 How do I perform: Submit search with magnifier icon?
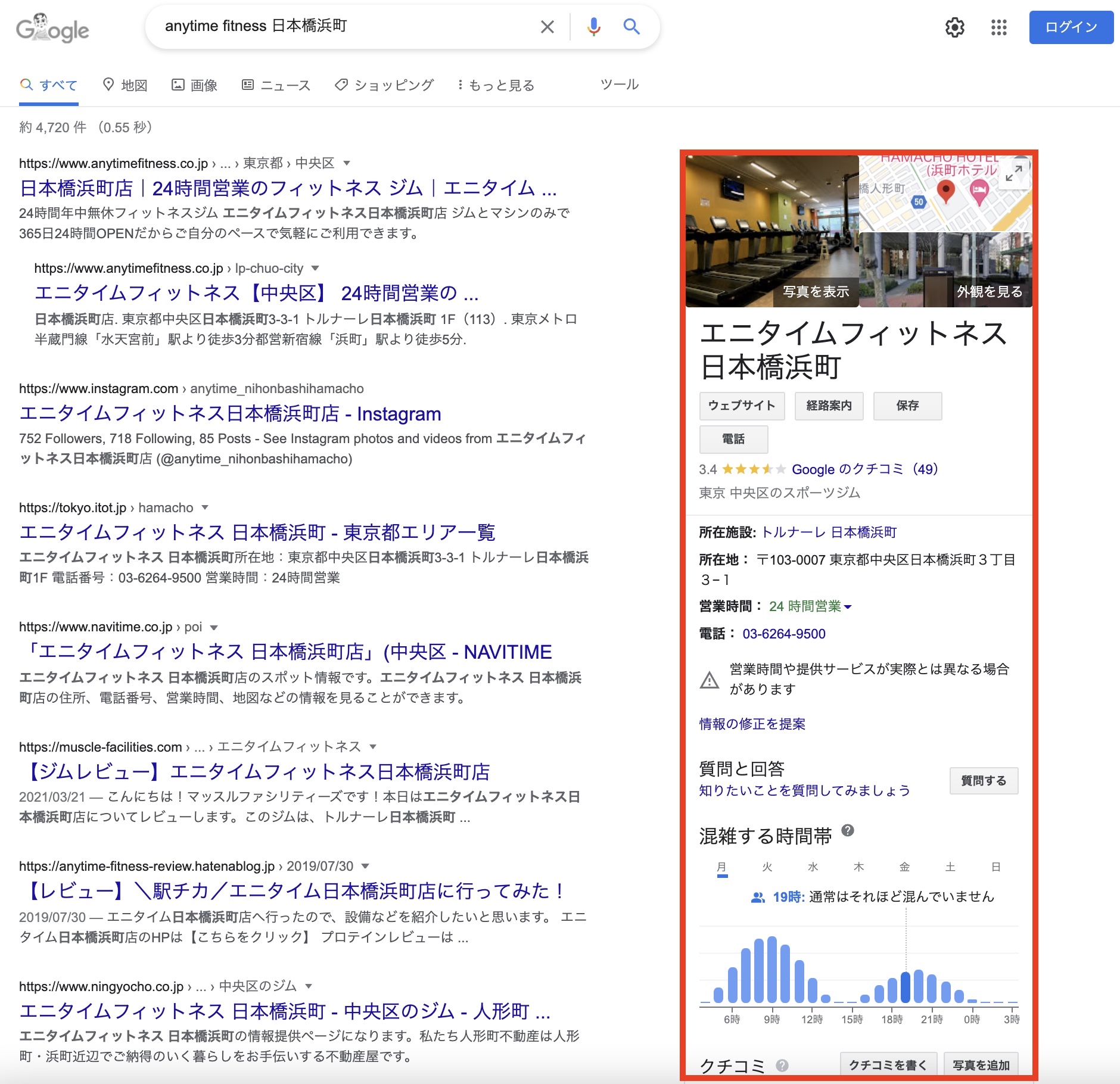tap(631, 27)
